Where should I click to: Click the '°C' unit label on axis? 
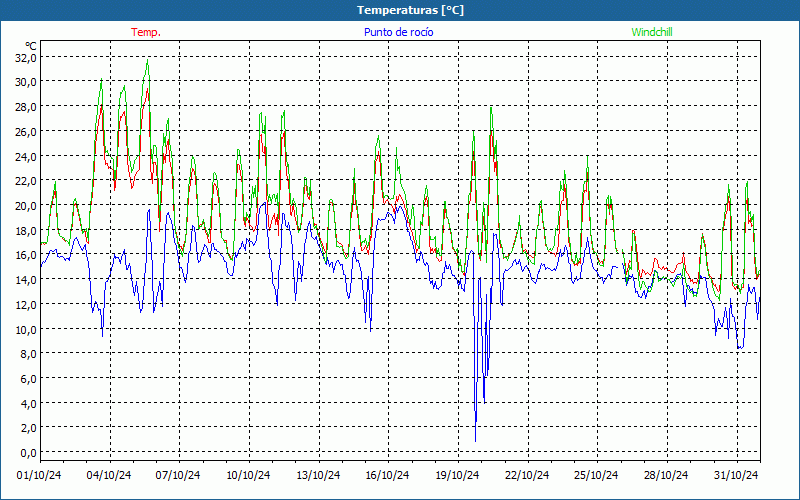pos(31,46)
